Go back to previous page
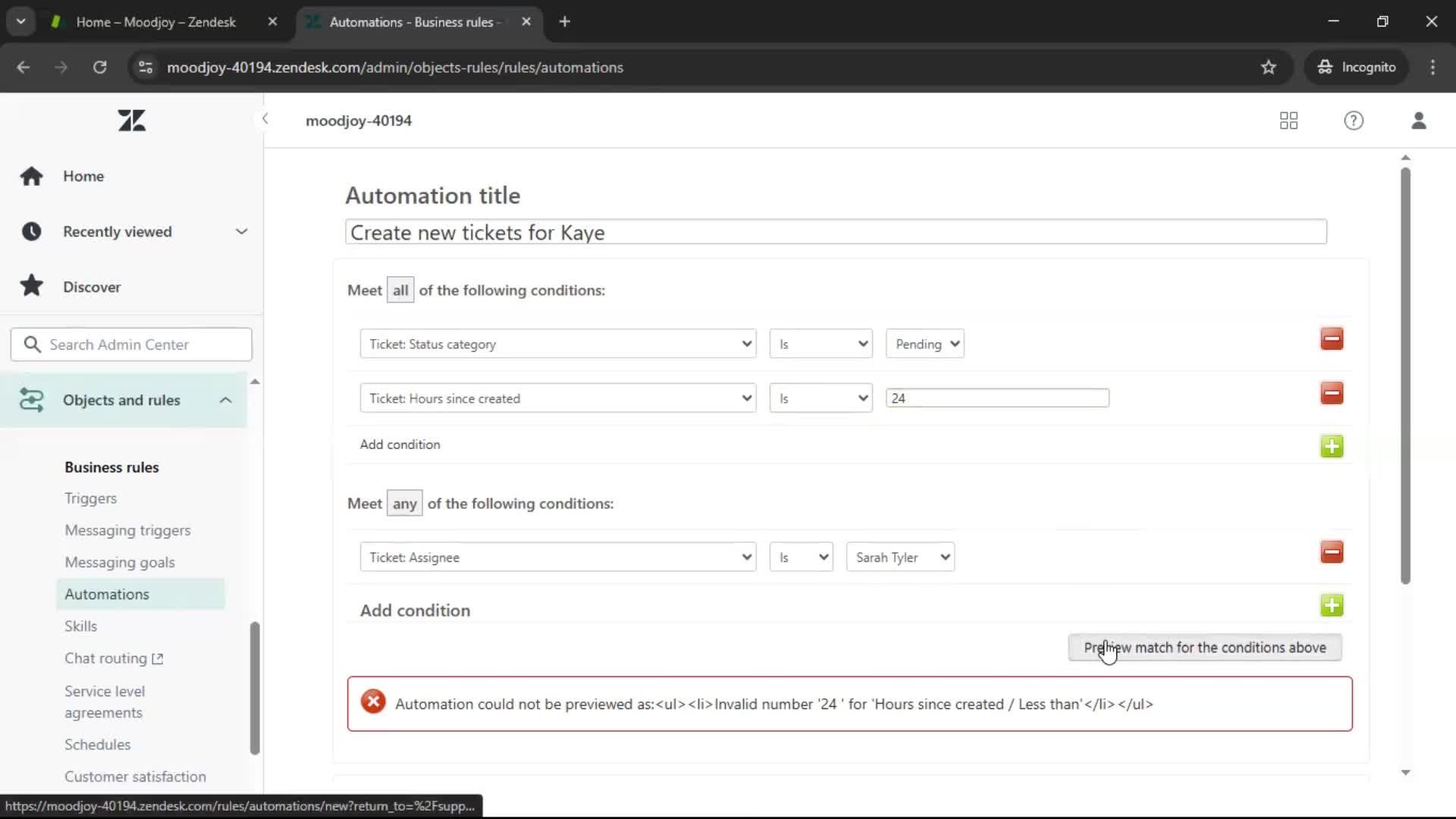This screenshot has height=819, width=1456. click(x=24, y=67)
